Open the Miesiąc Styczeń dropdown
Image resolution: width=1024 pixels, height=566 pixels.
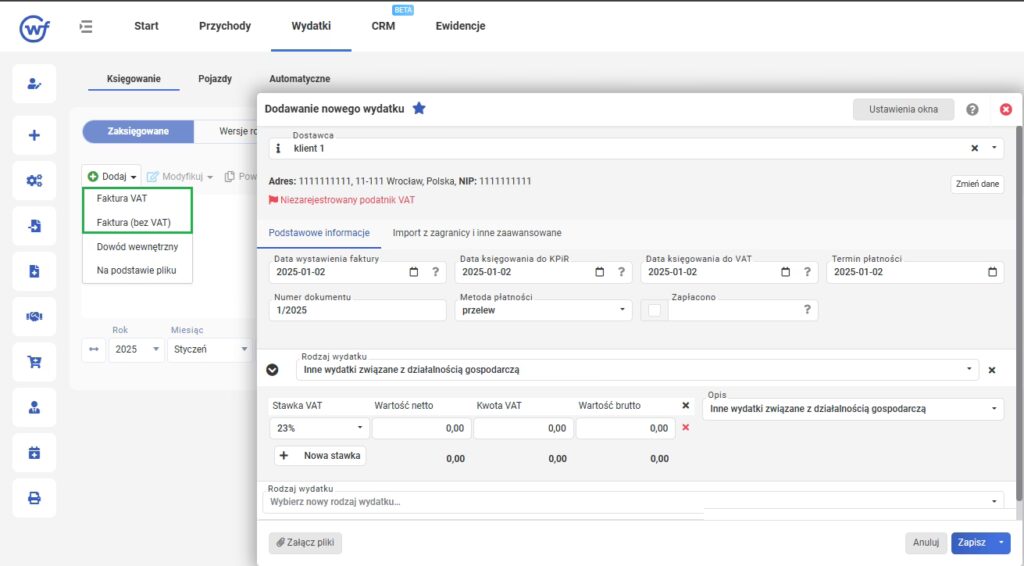210,349
